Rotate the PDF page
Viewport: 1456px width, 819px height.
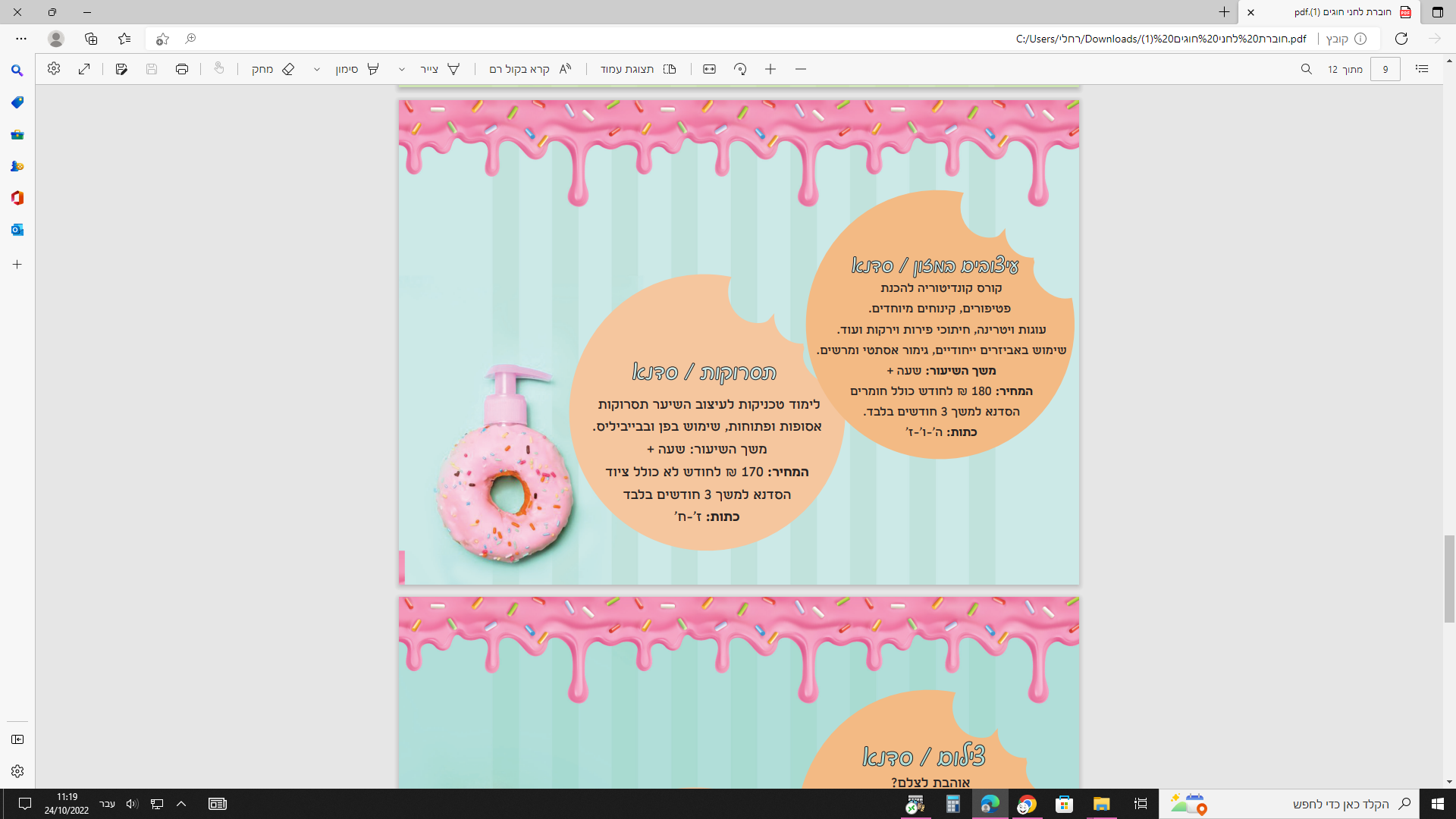coord(740,69)
